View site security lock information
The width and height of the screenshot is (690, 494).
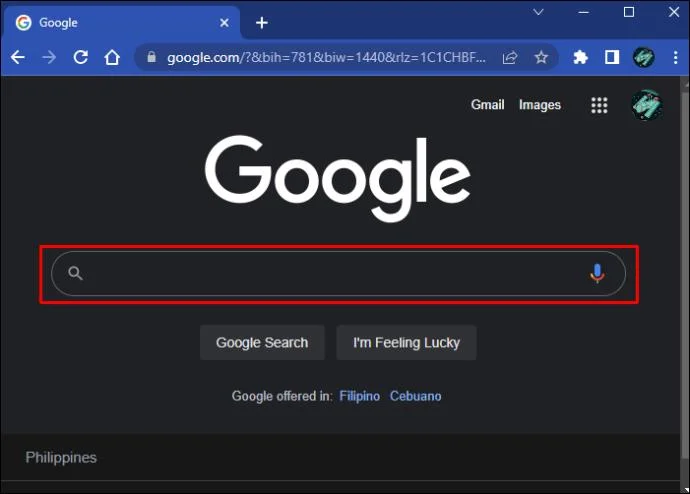(151, 57)
